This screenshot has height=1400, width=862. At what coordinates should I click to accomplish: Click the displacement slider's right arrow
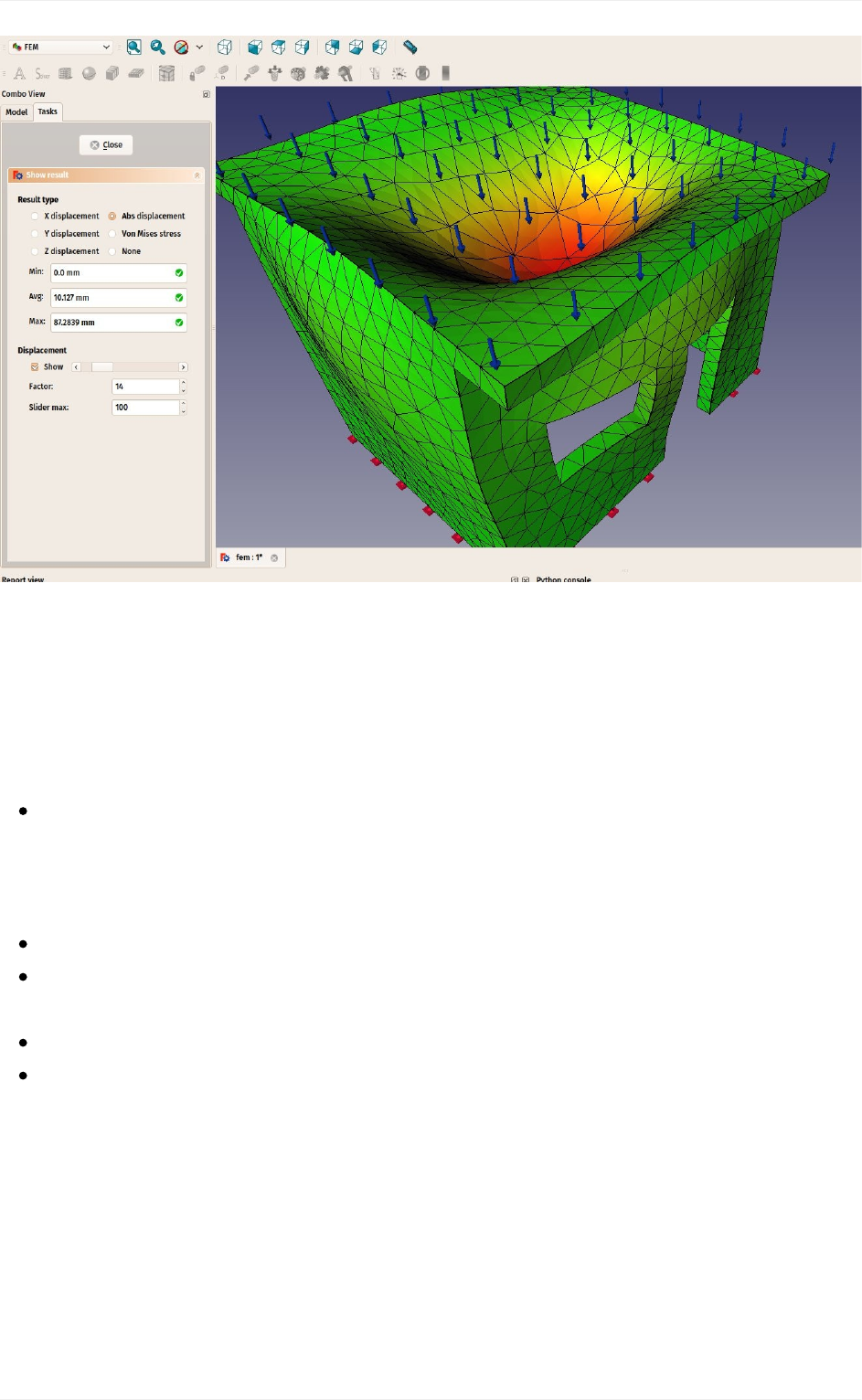(x=183, y=367)
